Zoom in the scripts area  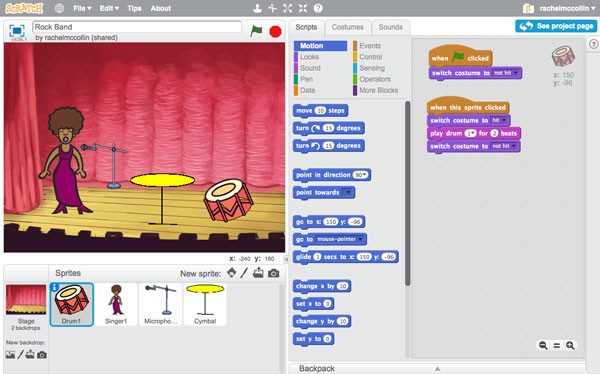tap(570, 345)
